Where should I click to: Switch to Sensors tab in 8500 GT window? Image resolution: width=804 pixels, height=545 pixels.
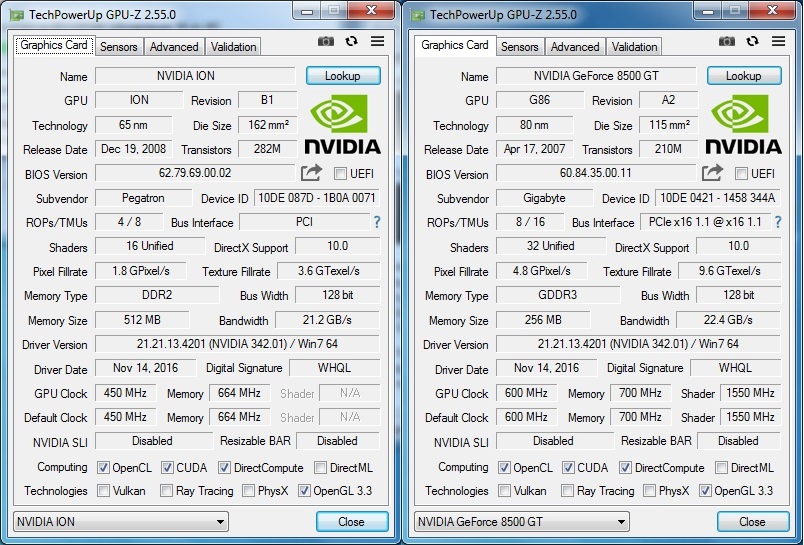(519, 47)
